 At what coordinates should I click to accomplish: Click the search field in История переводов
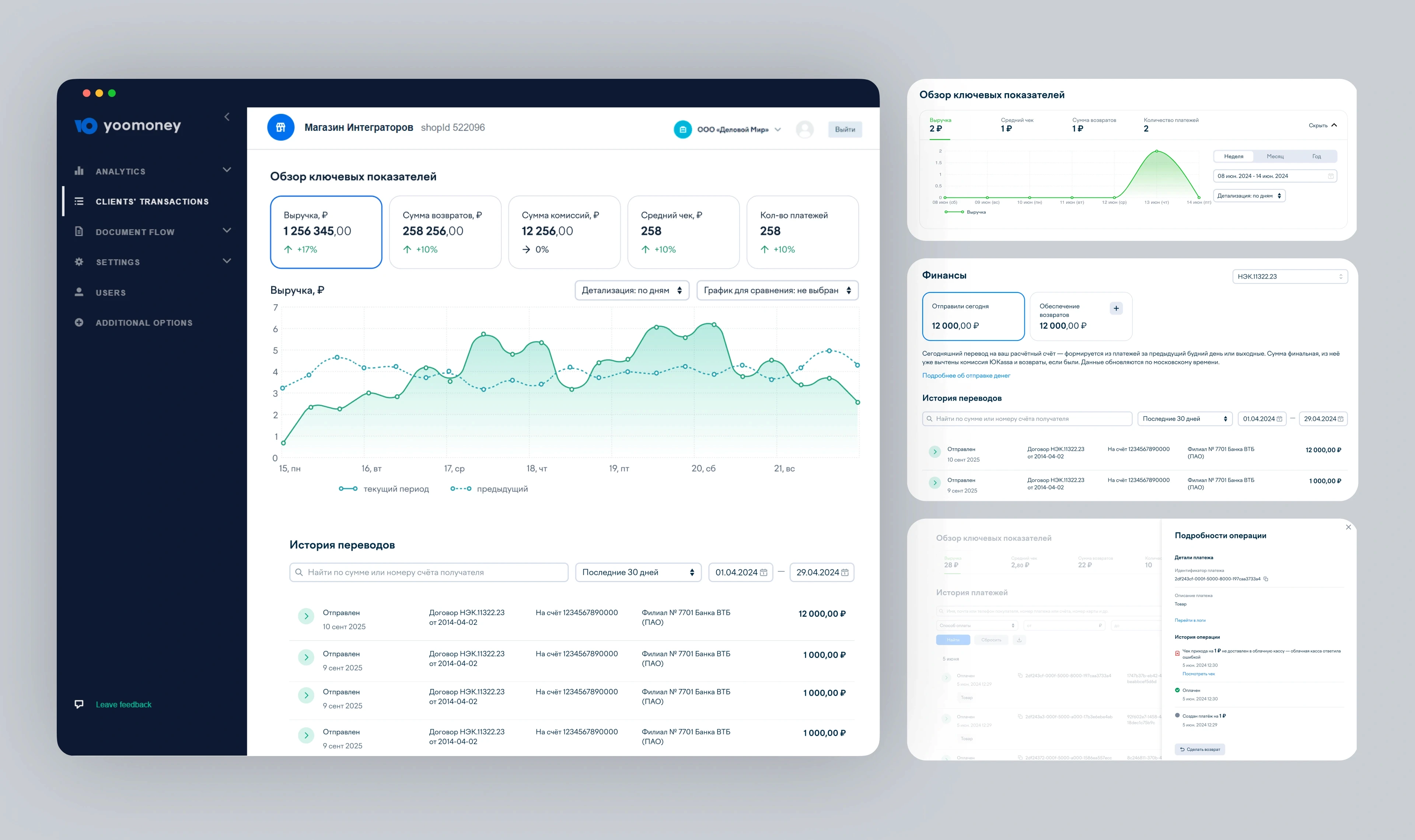point(429,572)
